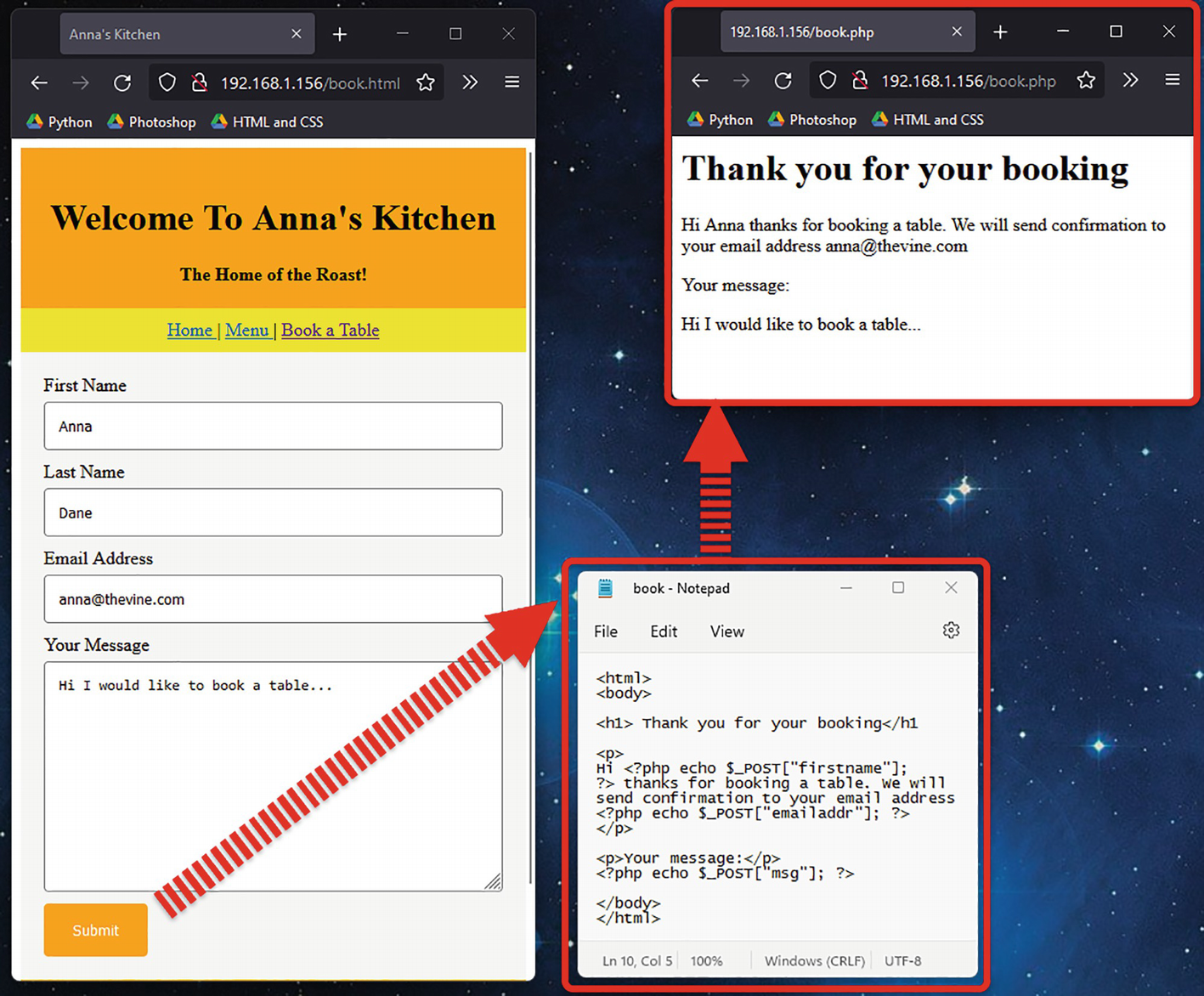Open the Edit menu in Notepad
The image size is (1204, 996).
click(x=664, y=631)
